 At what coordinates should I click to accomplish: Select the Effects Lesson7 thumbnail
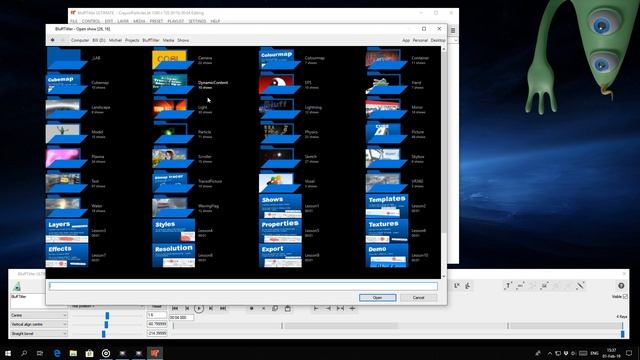pos(67,256)
